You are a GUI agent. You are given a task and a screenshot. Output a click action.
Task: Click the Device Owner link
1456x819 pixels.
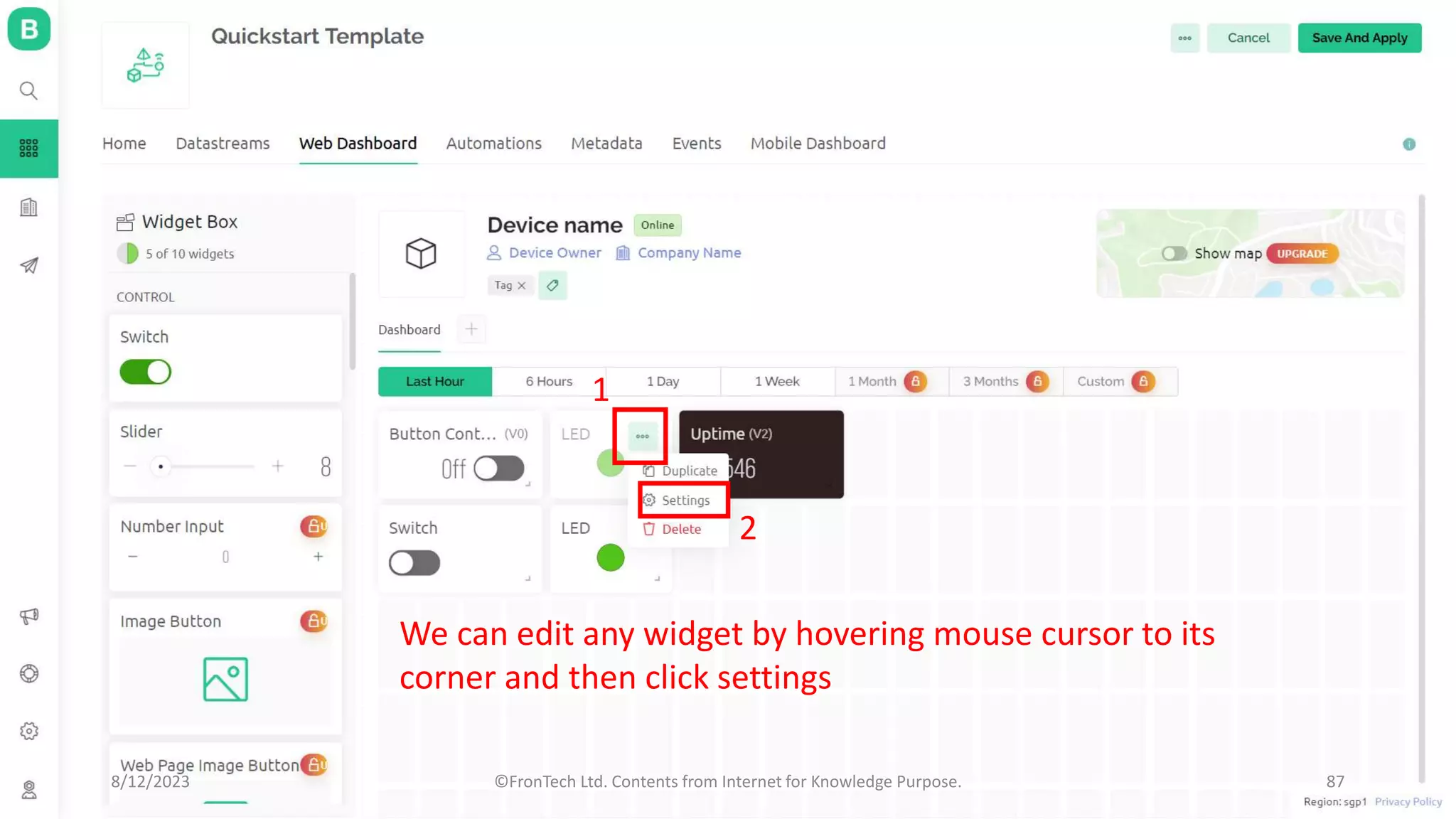545,253
